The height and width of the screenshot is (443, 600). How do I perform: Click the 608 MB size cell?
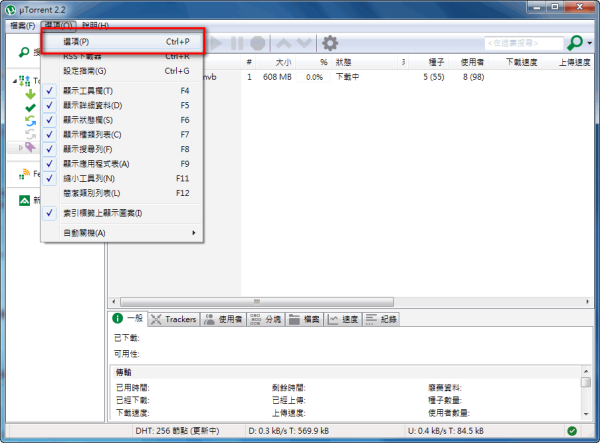tap(277, 77)
